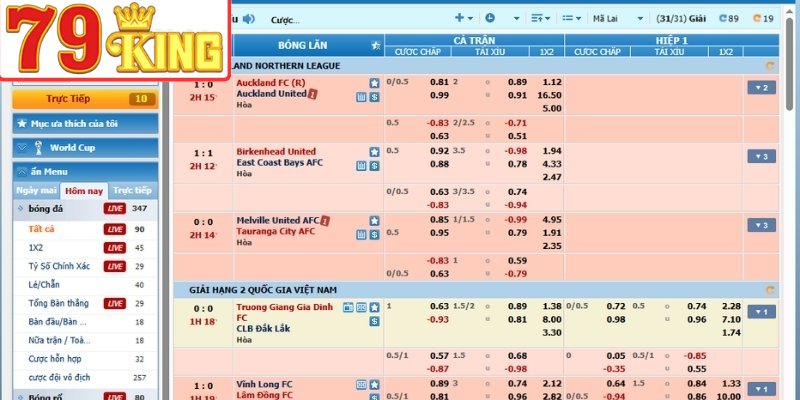The image size is (800, 400).
Task: Collapse the World Cup sidebar section
Action: pyautogui.click(x=85, y=148)
